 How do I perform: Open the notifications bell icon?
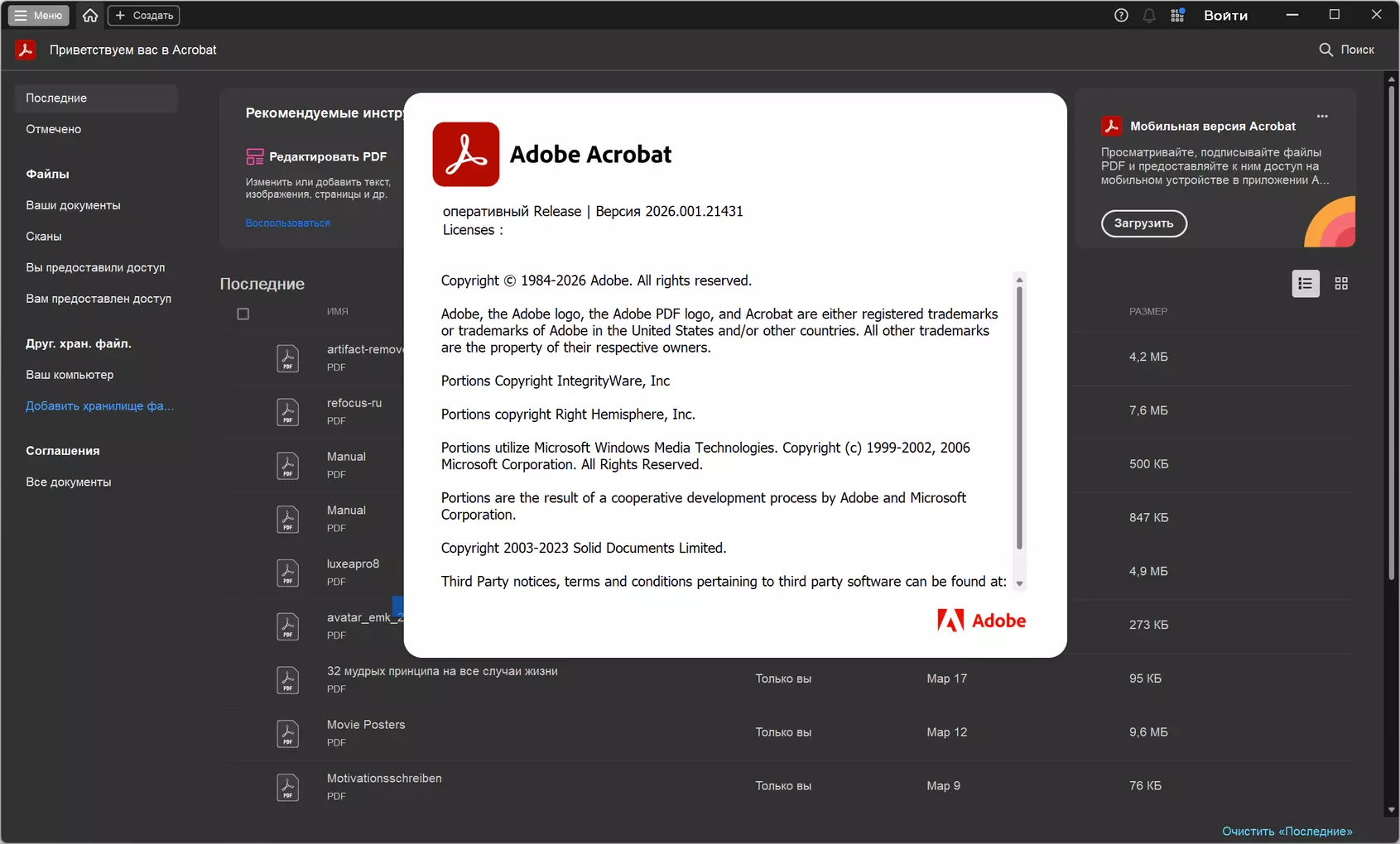coord(1149,15)
